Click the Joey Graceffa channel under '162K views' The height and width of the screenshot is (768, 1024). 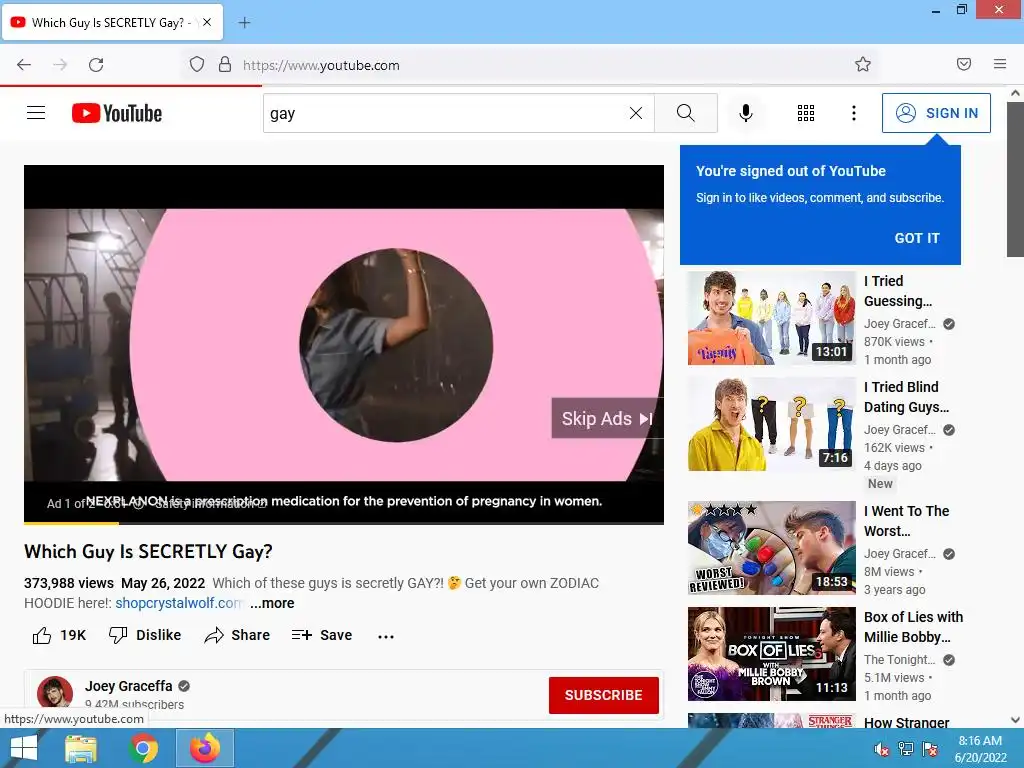tap(899, 430)
